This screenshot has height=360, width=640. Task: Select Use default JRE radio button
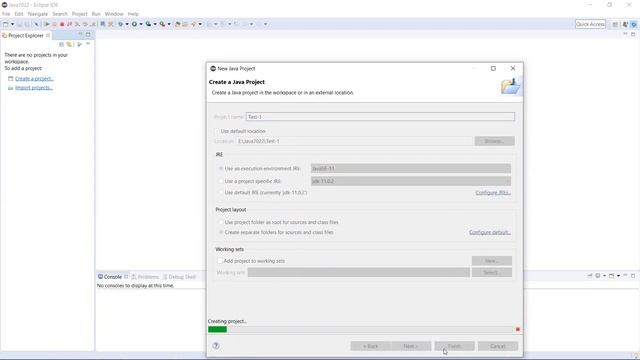coord(221,192)
